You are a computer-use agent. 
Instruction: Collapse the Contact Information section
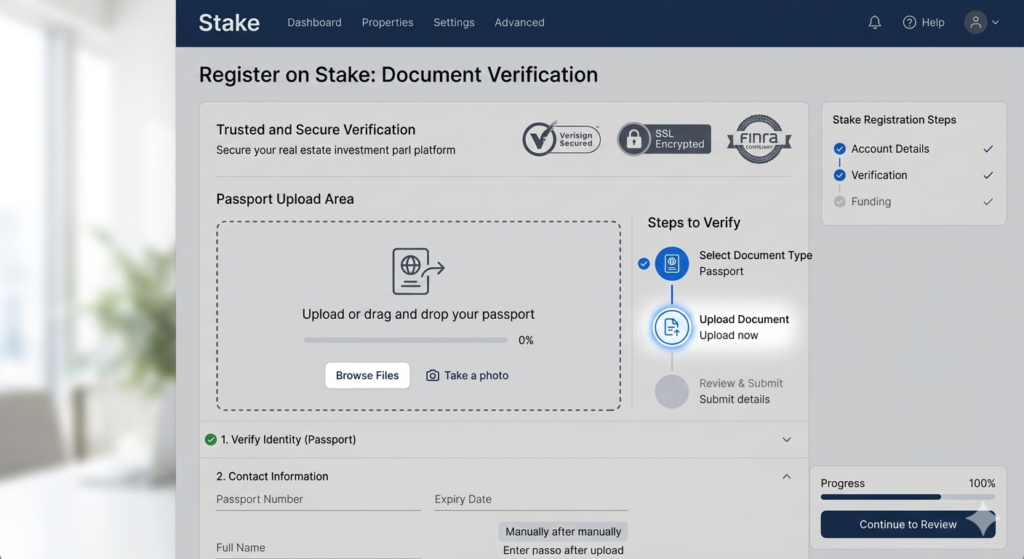pyautogui.click(x=786, y=477)
